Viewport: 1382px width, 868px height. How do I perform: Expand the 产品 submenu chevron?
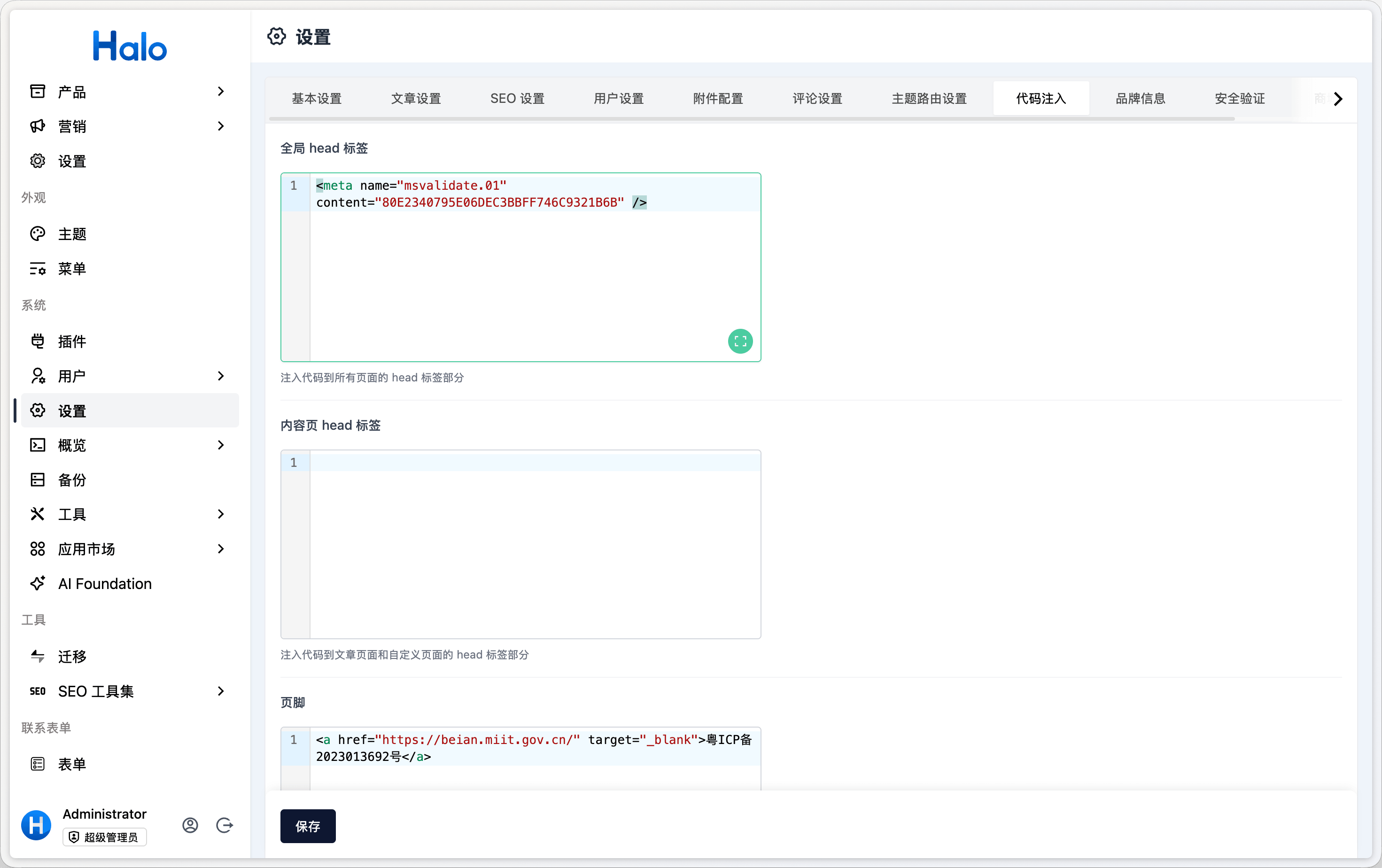click(220, 91)
